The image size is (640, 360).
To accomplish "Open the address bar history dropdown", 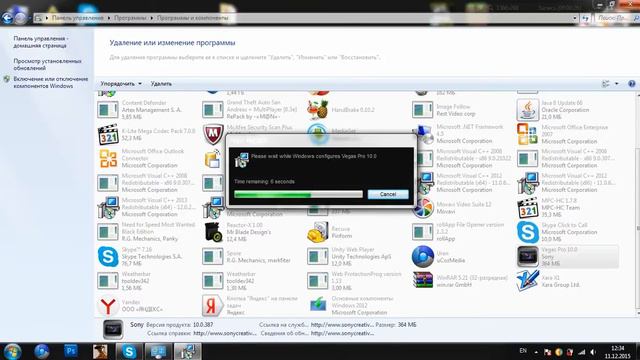I will point(575,18).
